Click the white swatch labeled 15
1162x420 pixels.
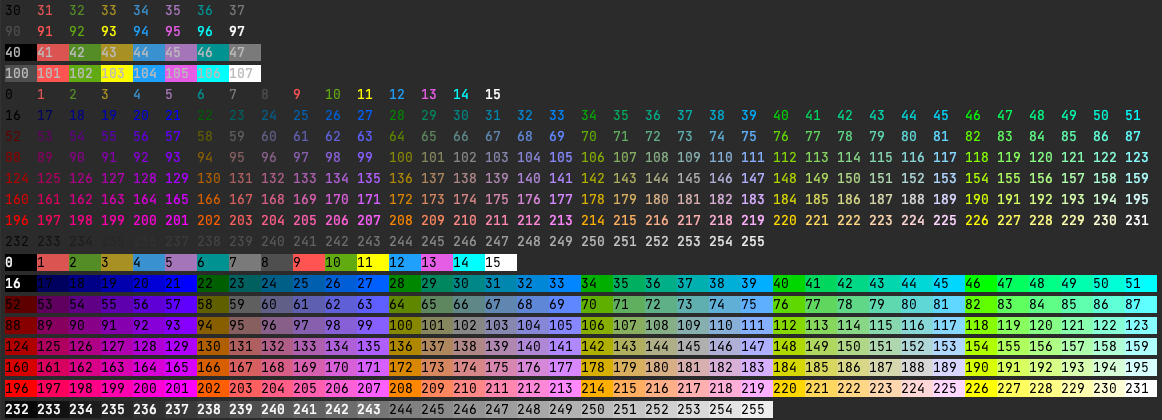pyautogui.click(x=501, y=262)
